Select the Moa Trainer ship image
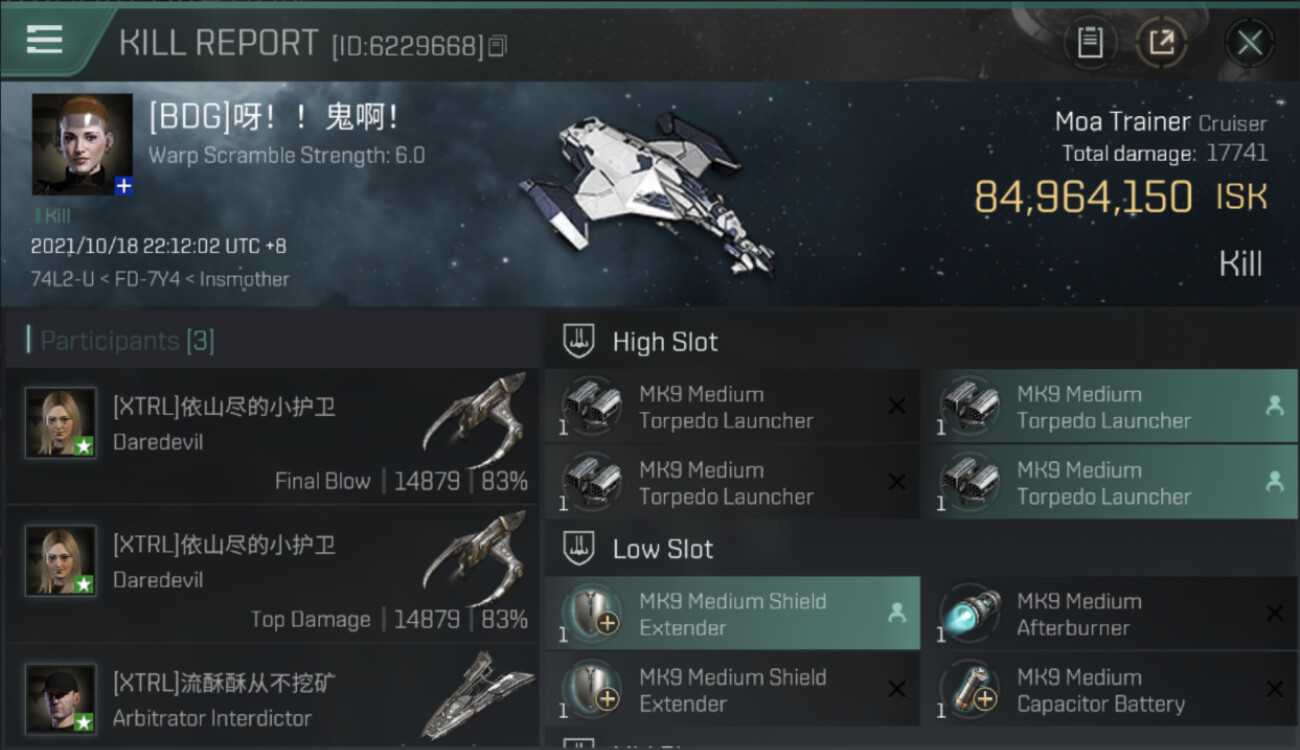Viewport: 1300px width, 750px height. coord(647,191)
